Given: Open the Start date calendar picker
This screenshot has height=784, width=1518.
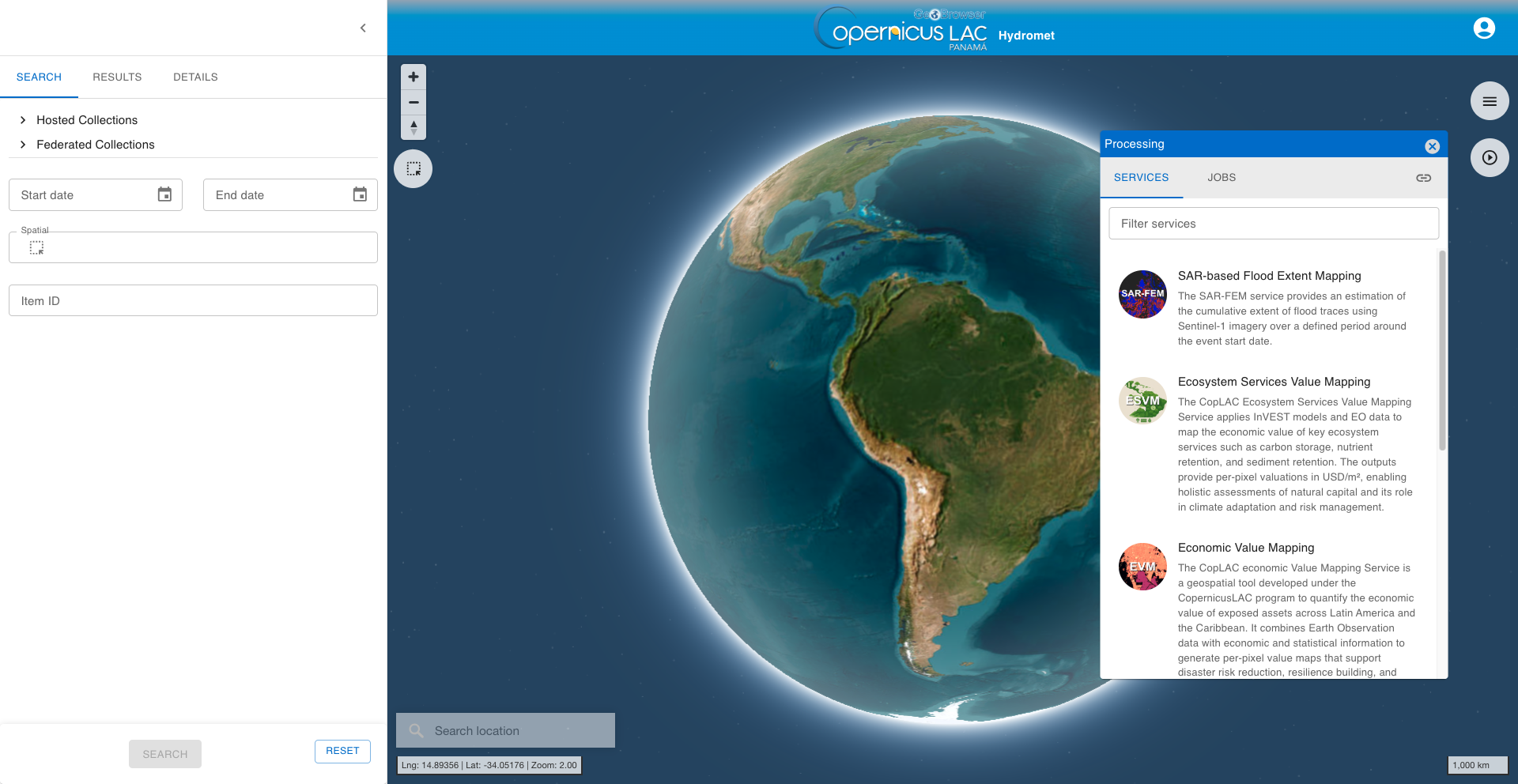Looking at the screenshot, I should pos(164,194).
